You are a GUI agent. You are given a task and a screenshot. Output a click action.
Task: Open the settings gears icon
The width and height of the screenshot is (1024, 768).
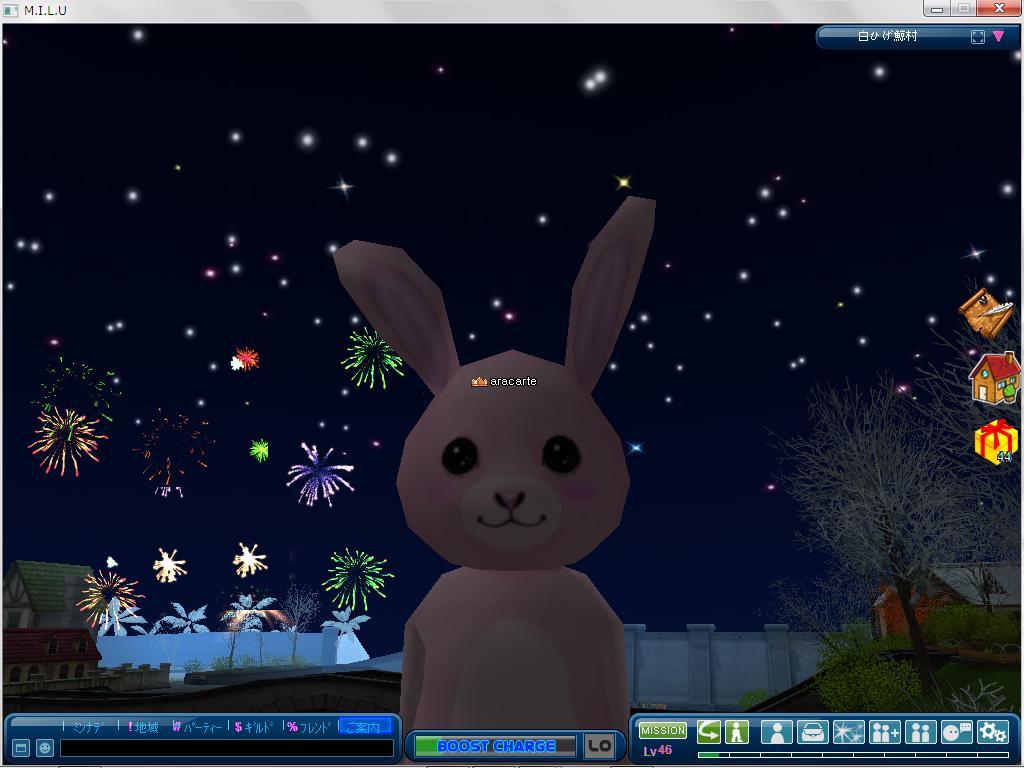[992, 732]
